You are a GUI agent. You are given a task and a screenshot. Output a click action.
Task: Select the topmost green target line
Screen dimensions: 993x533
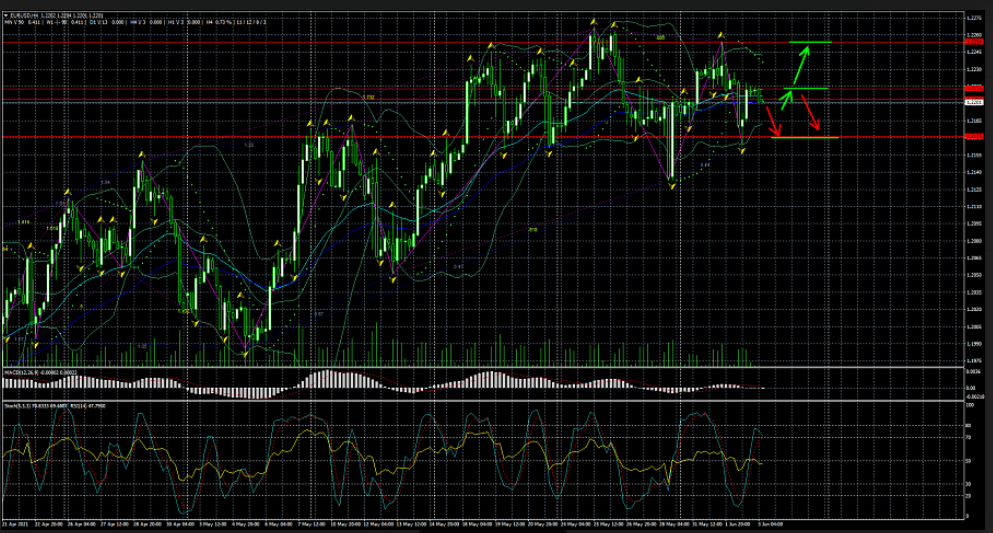click(x=810, y=43)
